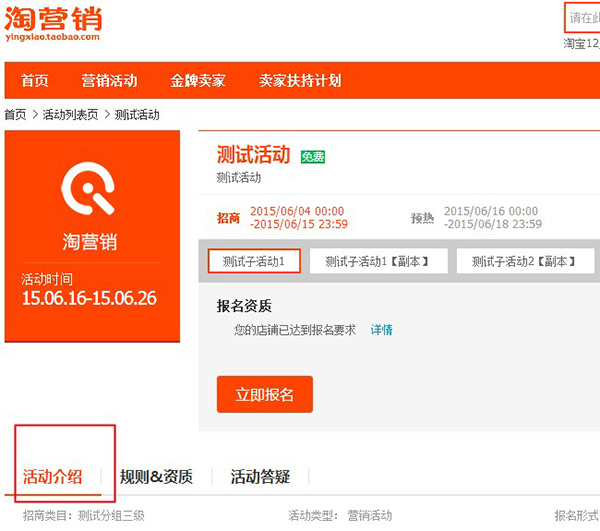Select the 测试子活动1 sub-activity tab
The width and height of the screenshot is (600, 531).
(254, 261)
